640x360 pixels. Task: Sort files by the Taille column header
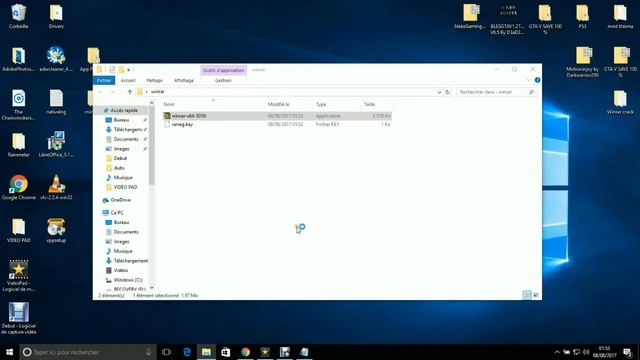pos(369,104)
